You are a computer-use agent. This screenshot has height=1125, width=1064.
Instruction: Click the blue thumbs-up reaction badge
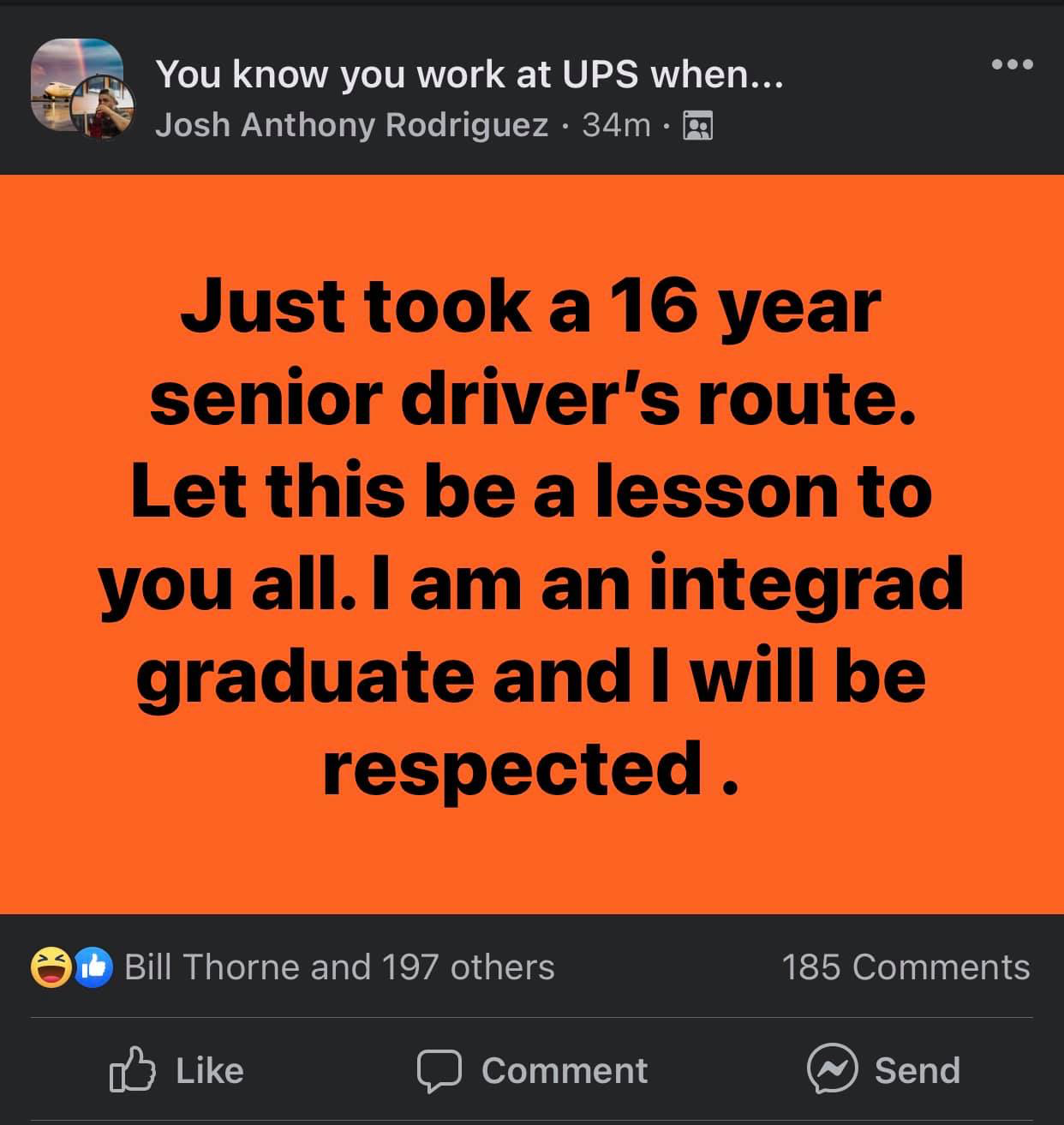click(94, 967)
